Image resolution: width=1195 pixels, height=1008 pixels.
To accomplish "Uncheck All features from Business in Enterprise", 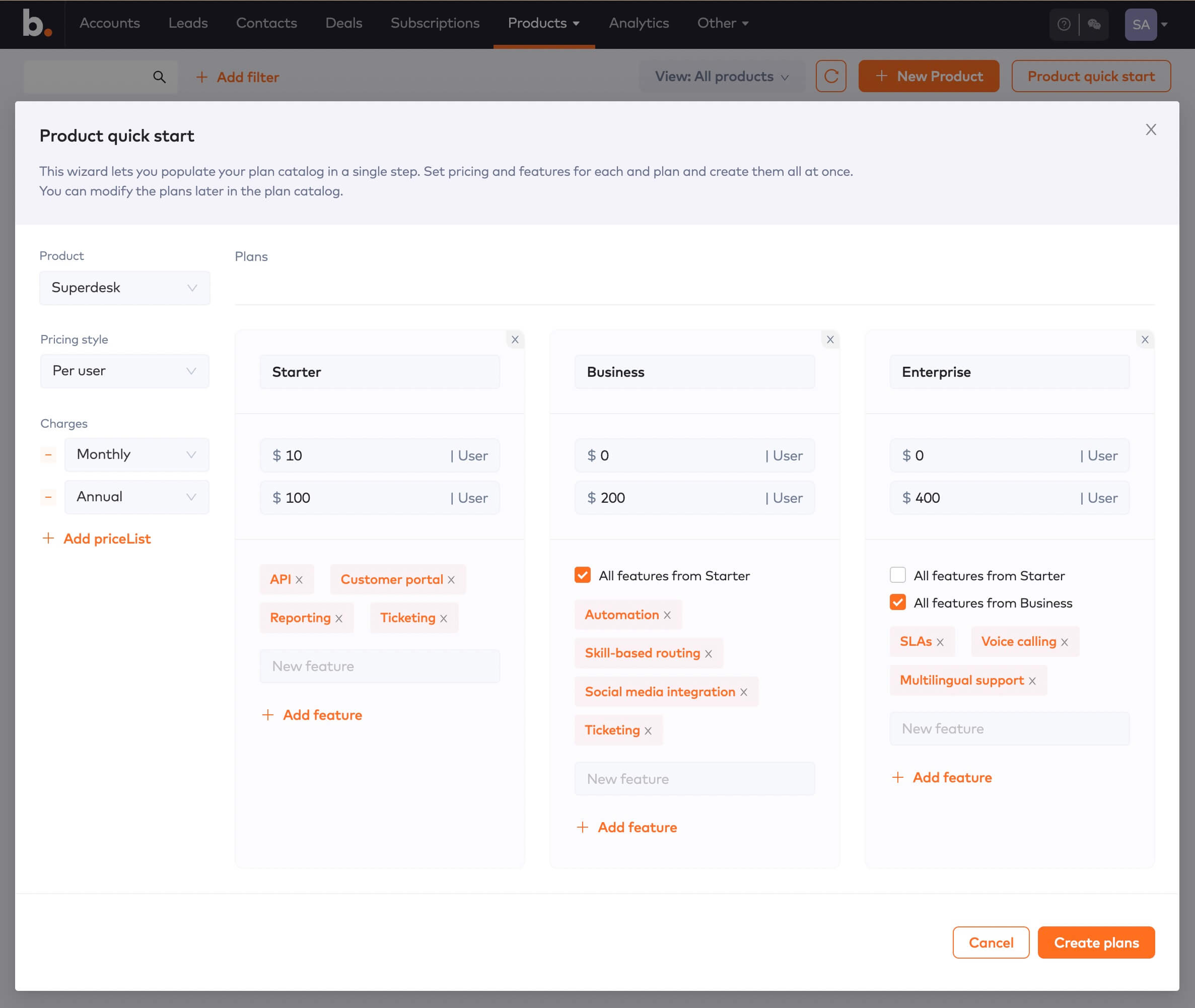I will [x=898, y=602].
